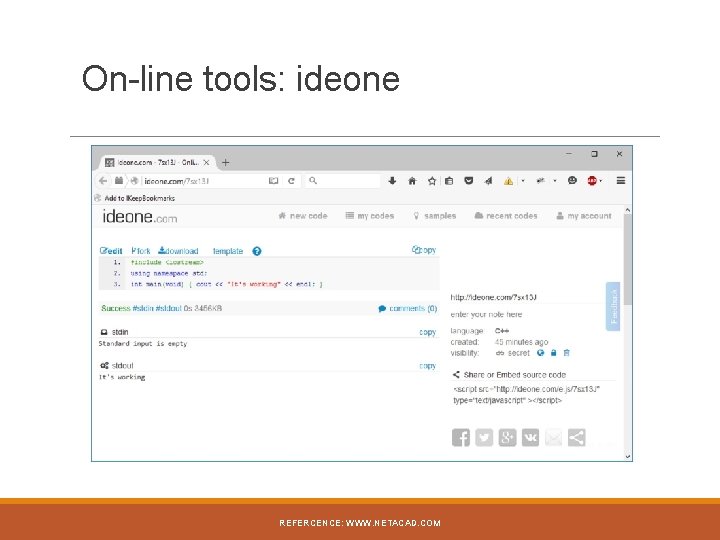Viewport: 720px width, 540px height.
Task: Open my account in ideone navigation
Action: pyautogui.click(x=584, y=216)
